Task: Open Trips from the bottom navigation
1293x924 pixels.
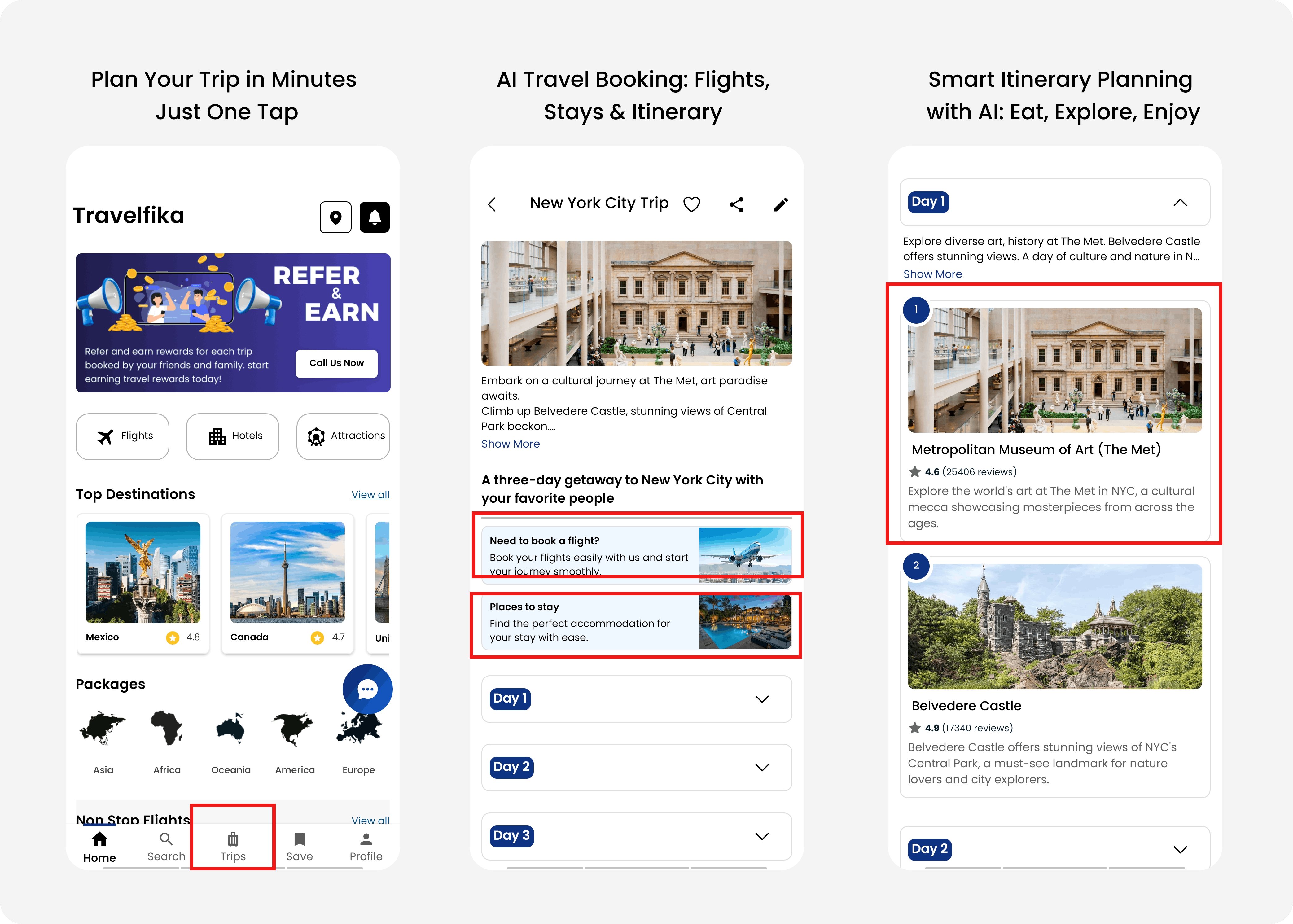Action: (233, 846)
